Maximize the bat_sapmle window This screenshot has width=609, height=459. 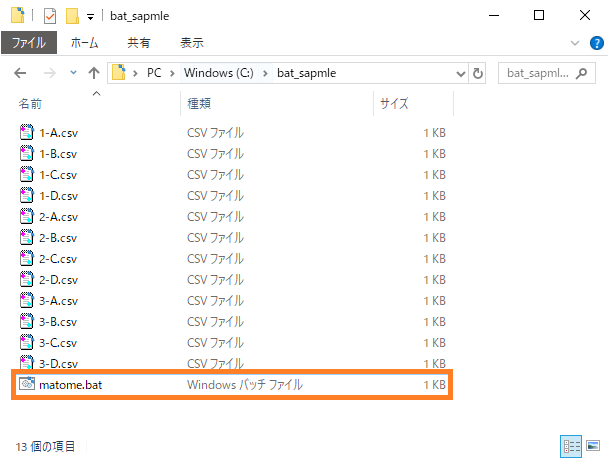pos(539,16)
